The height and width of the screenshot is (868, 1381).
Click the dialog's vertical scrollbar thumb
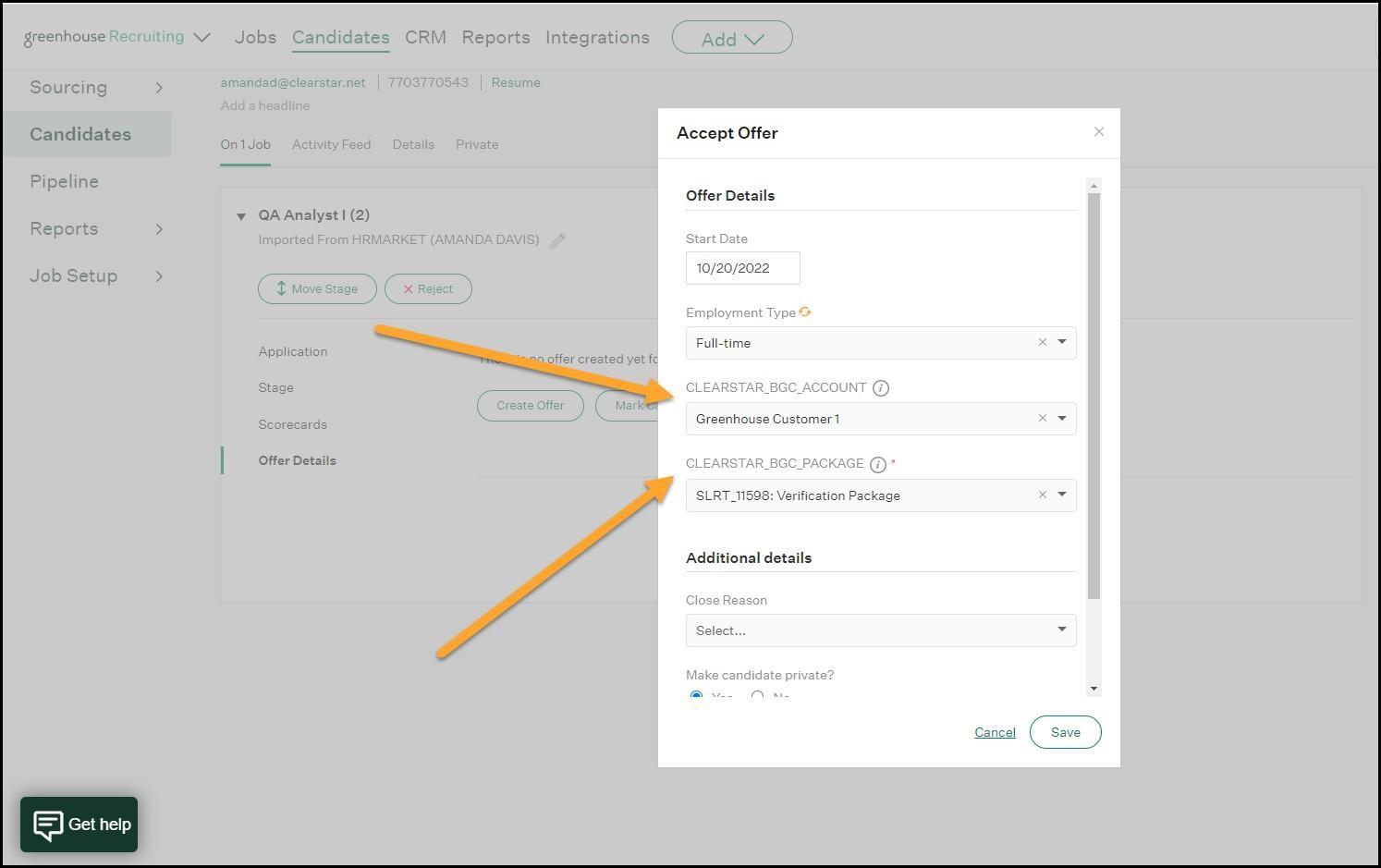[1094, 388]
